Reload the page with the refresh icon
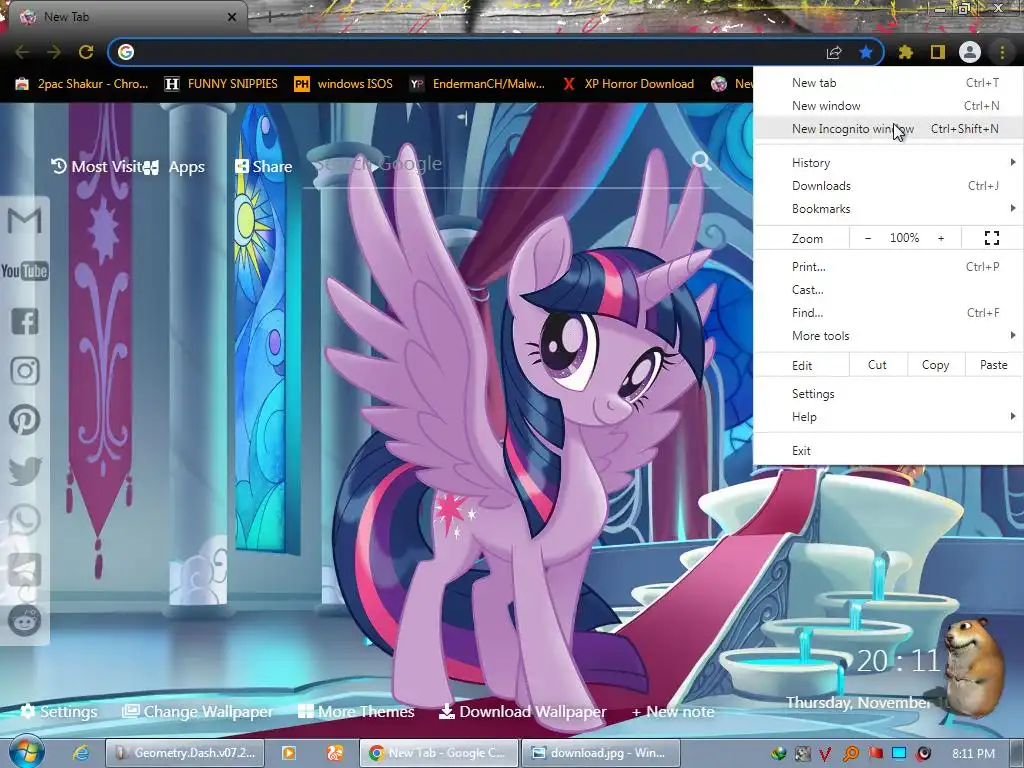Screen dimensions: 1024x768 pyautogui.click(x=86, y=52)
